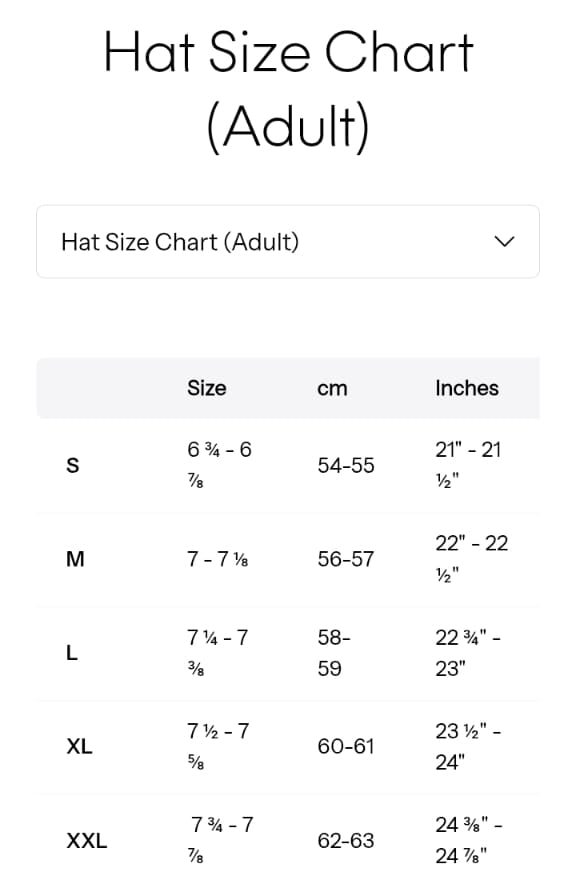This screenshot has height=883, width=576.
Task: Click the 54-55 cm cell
Action: (x=346, y=466)
